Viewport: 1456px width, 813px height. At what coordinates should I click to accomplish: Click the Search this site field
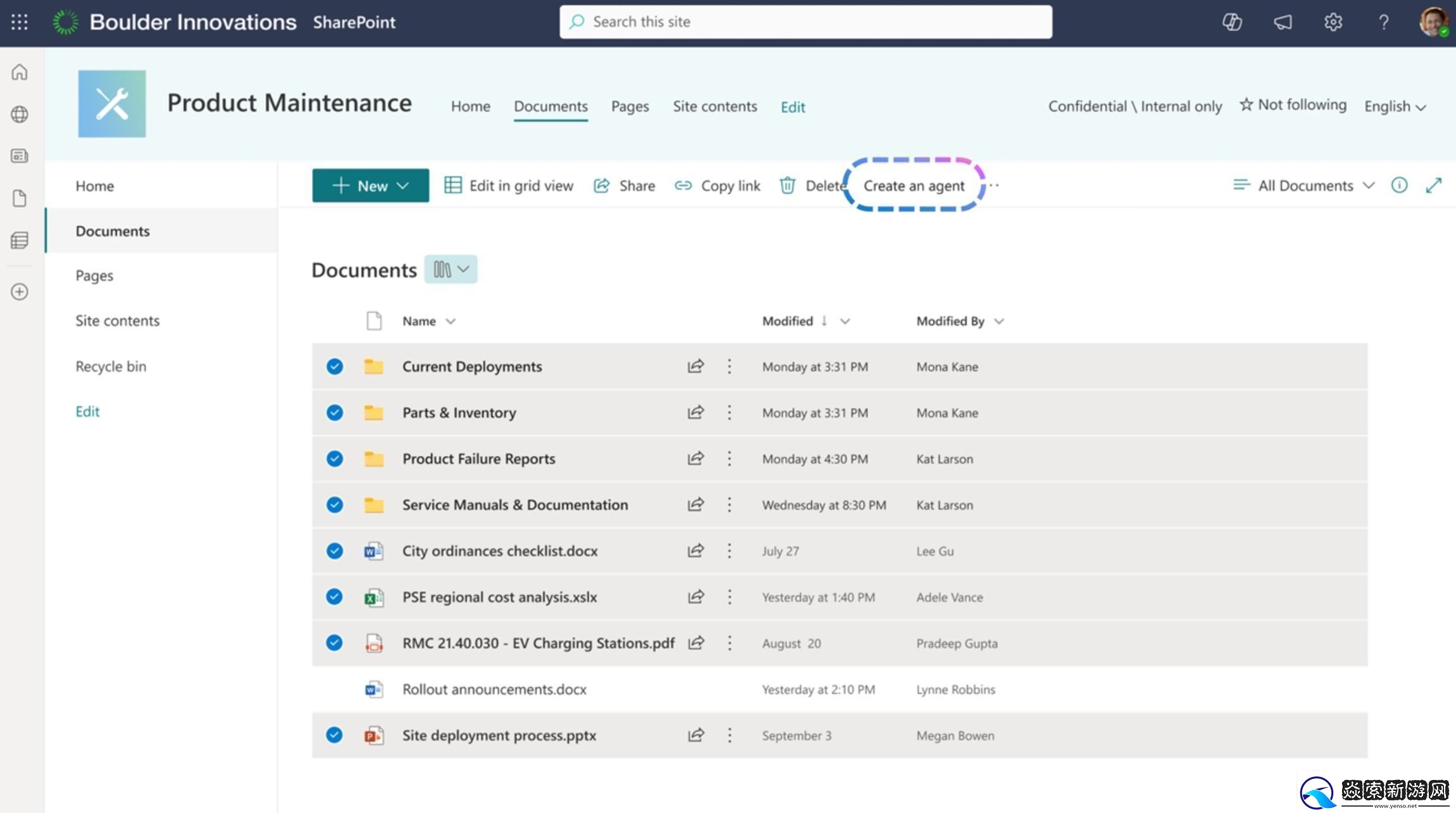(805, 22)
